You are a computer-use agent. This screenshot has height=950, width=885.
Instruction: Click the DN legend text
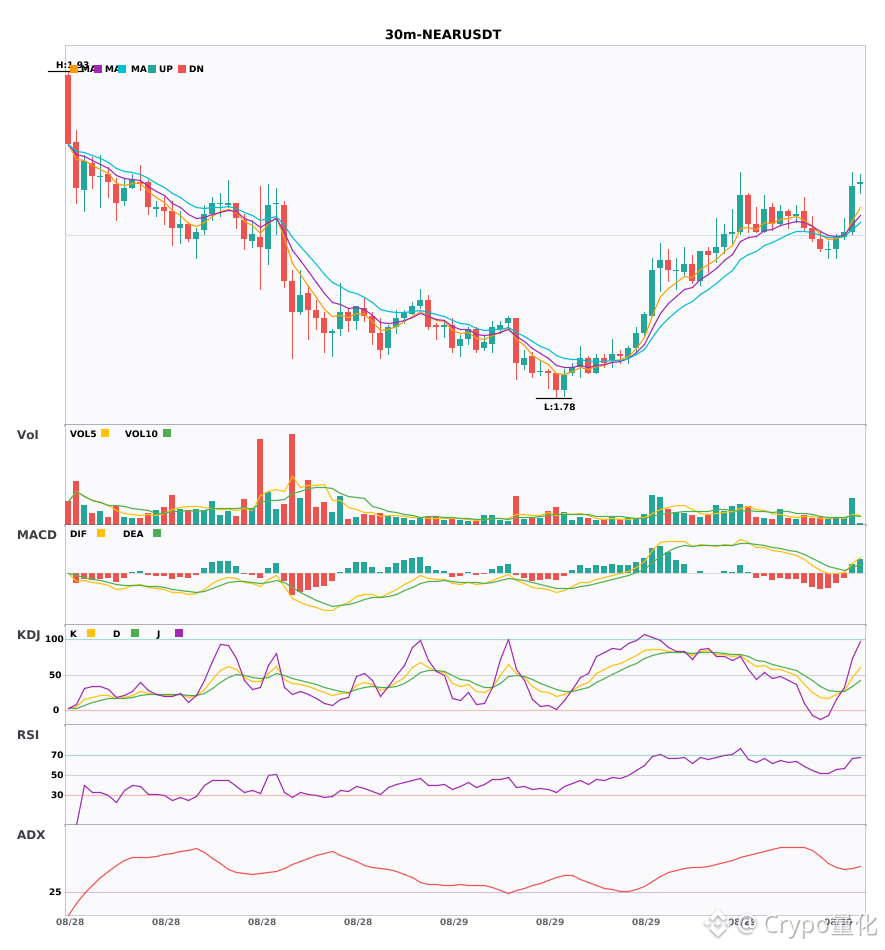(196, 69)
